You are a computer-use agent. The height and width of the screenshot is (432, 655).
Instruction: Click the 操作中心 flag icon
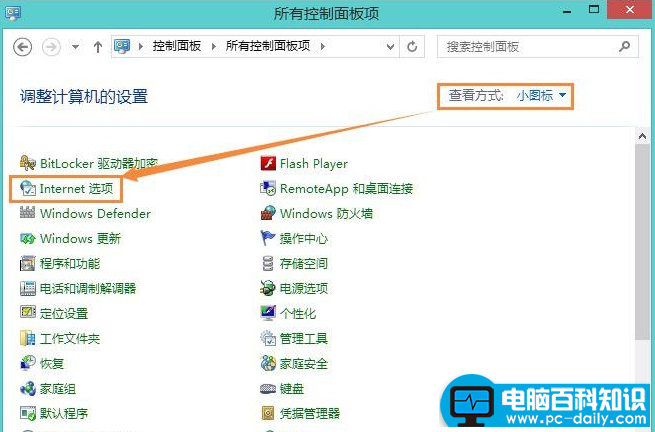pyautogui.click(x=268, y=238)
